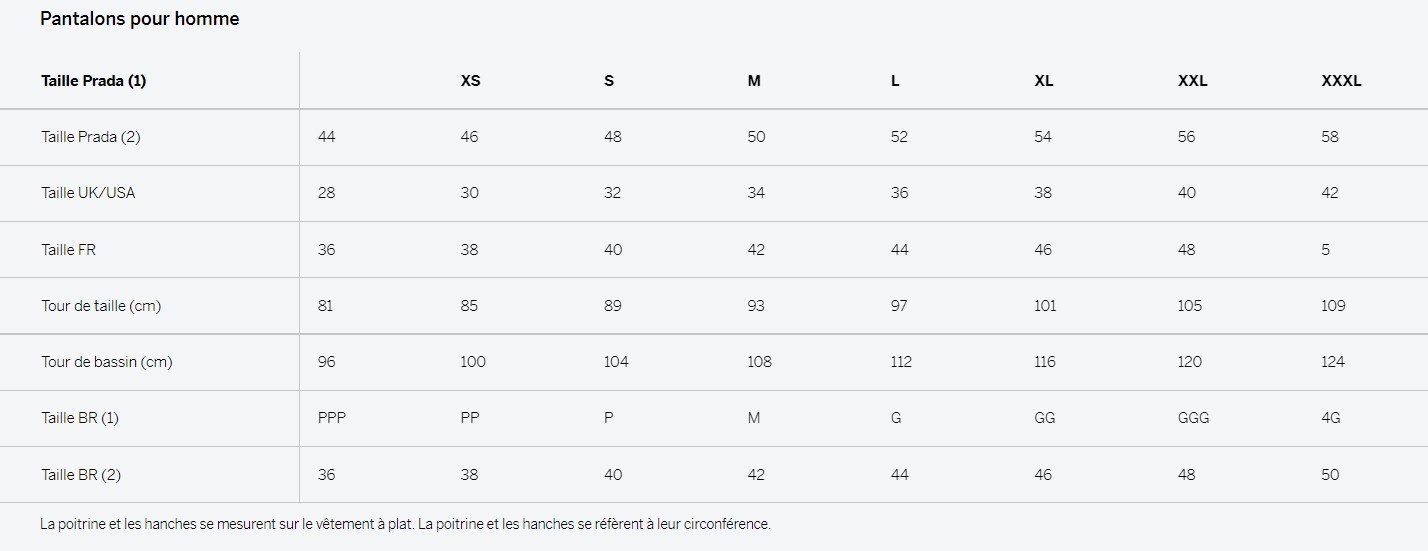Select the 116 hip measurement cell
Viewport: 1428px width, 551px height.
(1045, 362)
